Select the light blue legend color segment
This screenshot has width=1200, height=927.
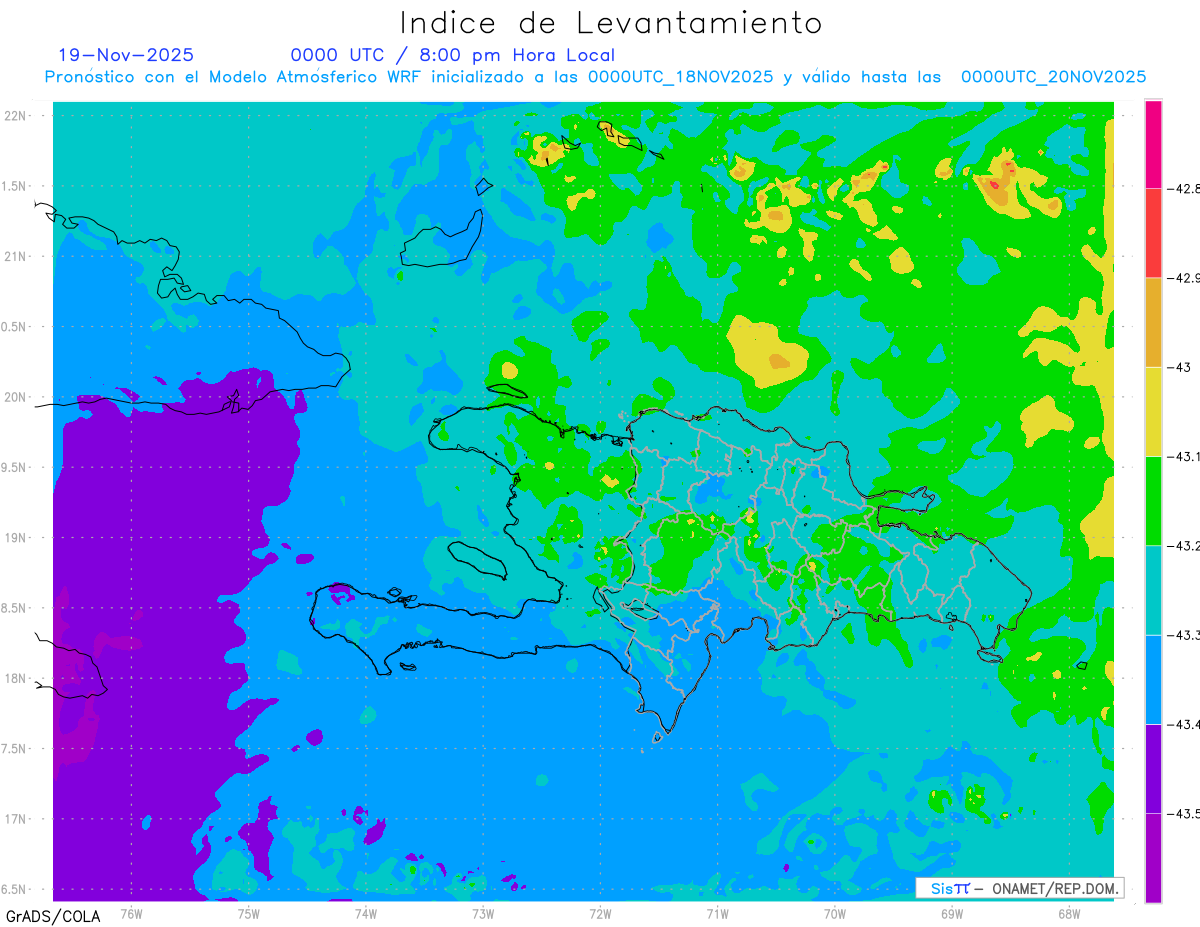1153,679
